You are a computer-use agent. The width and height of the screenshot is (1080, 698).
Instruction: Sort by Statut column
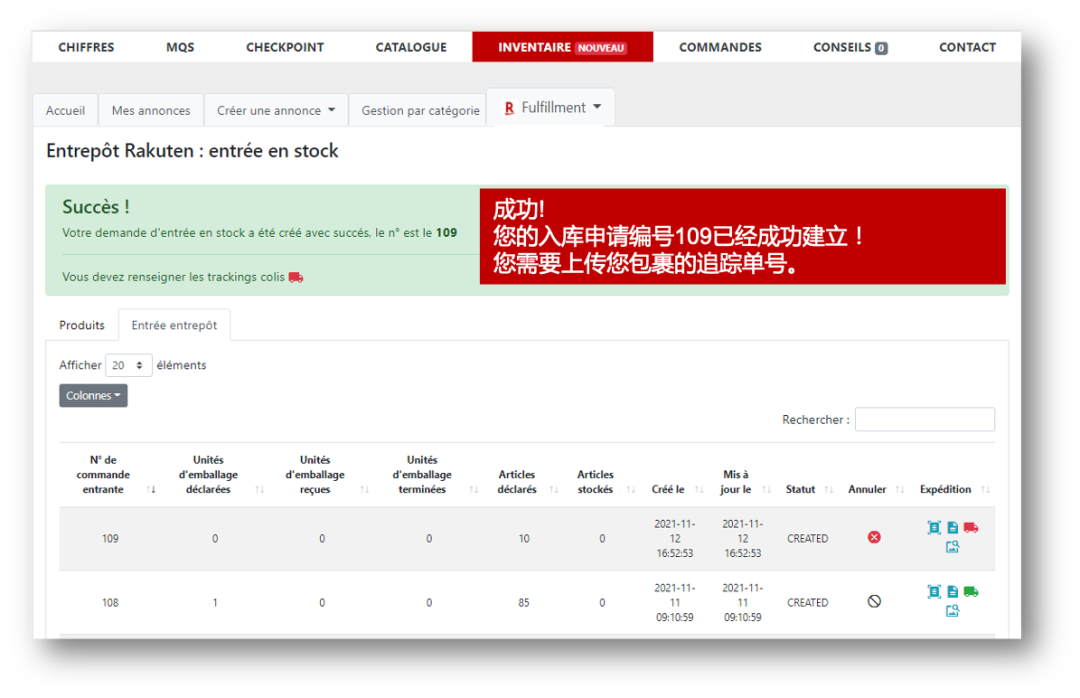[x=829, y=490]
